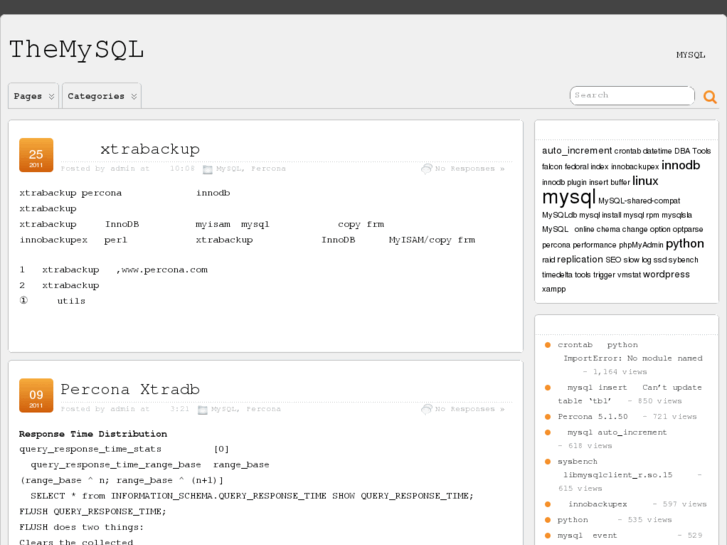Select the python tag in tag cloud
Screen dimensions: 727x545
point(685,244)
